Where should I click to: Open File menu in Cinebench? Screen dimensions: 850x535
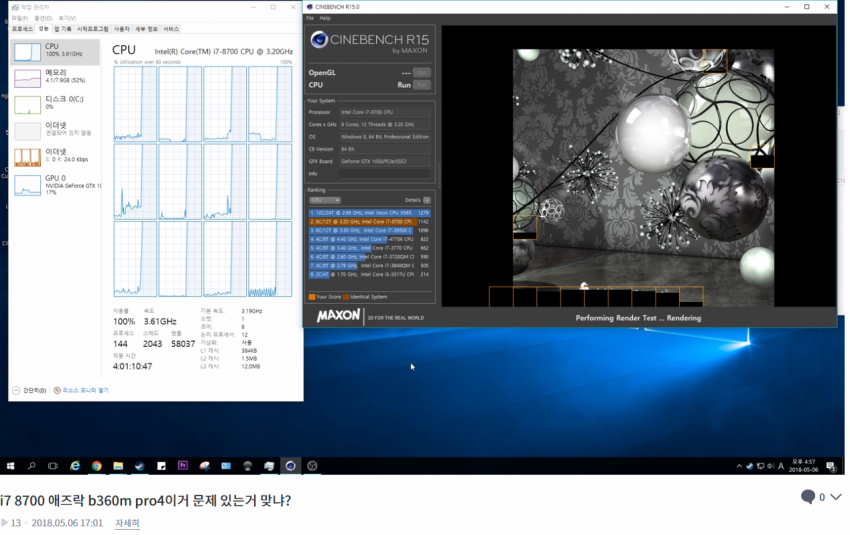[x=310, y=18]
